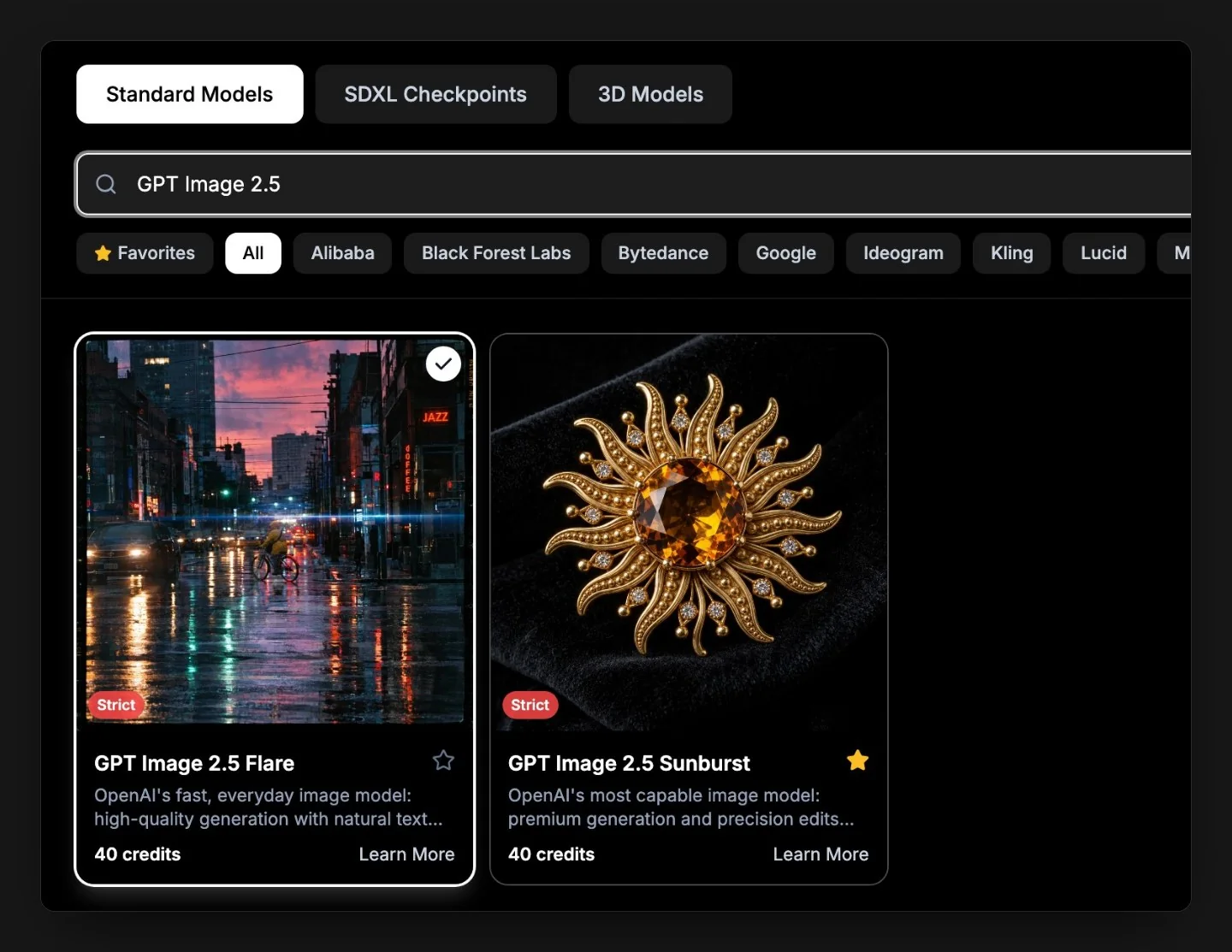Filter models by Lucid

coord(1104,253)
